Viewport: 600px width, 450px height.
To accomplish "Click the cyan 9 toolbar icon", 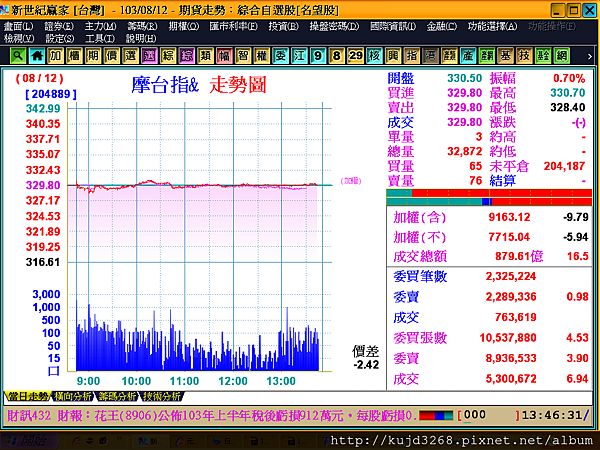I will [x=318, y=56].
